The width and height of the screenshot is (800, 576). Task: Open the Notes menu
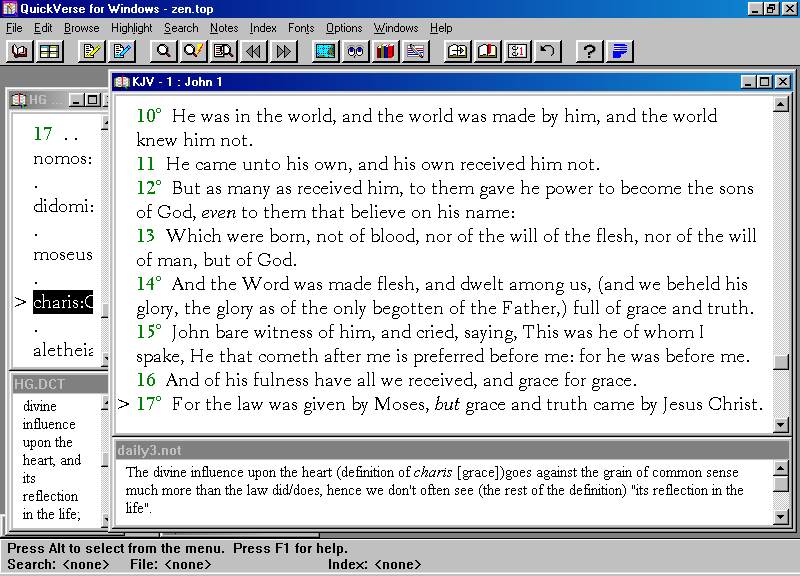224,28
